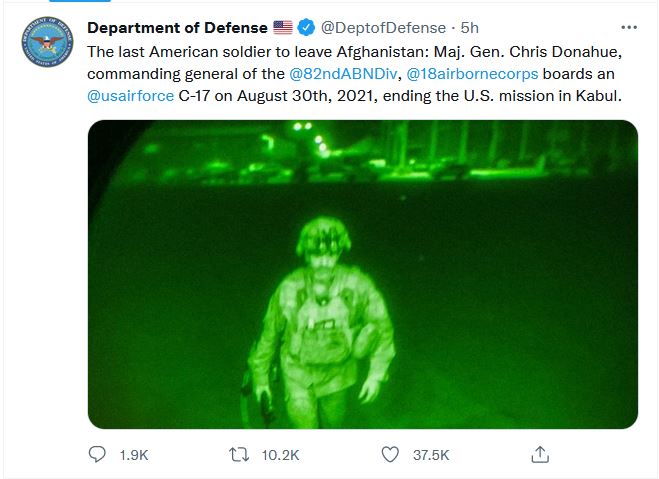The width and height of the screenshot is (659, 479).
Task: Retweet this post using the retweet icon
Action: [x=239, y=454]
